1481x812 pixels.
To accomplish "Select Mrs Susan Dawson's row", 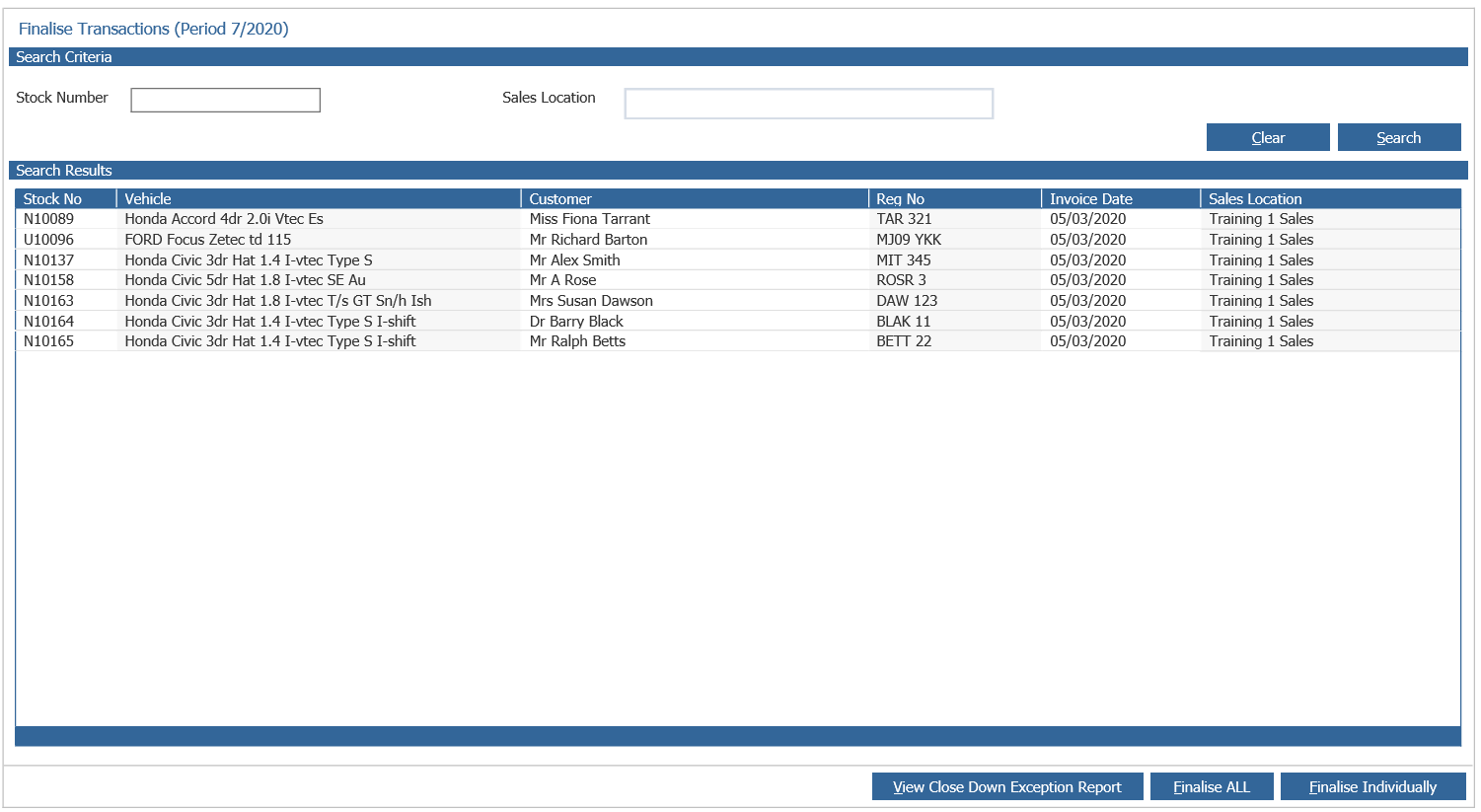I will click(738, 301).
